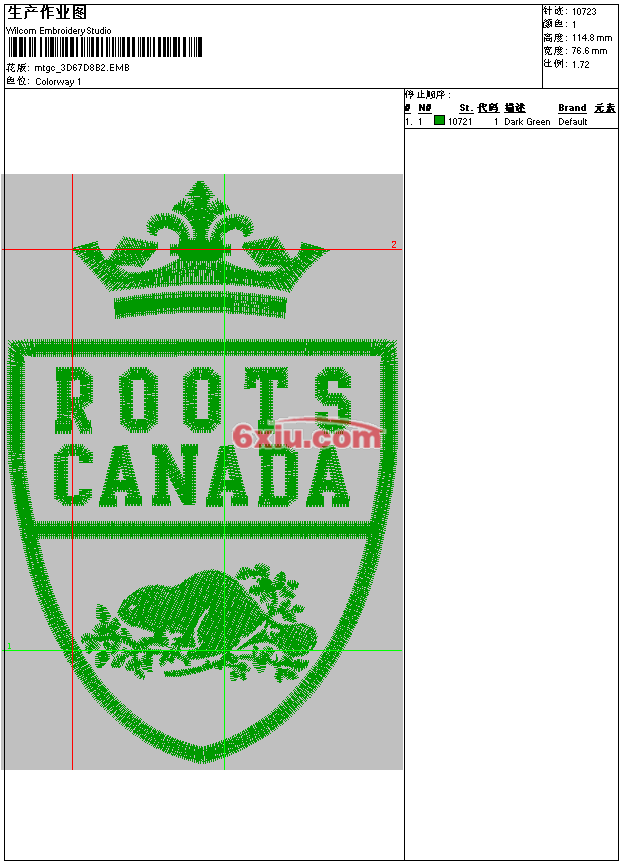
Task: Click the Default brand cell
Action: (x=573, y=122)
